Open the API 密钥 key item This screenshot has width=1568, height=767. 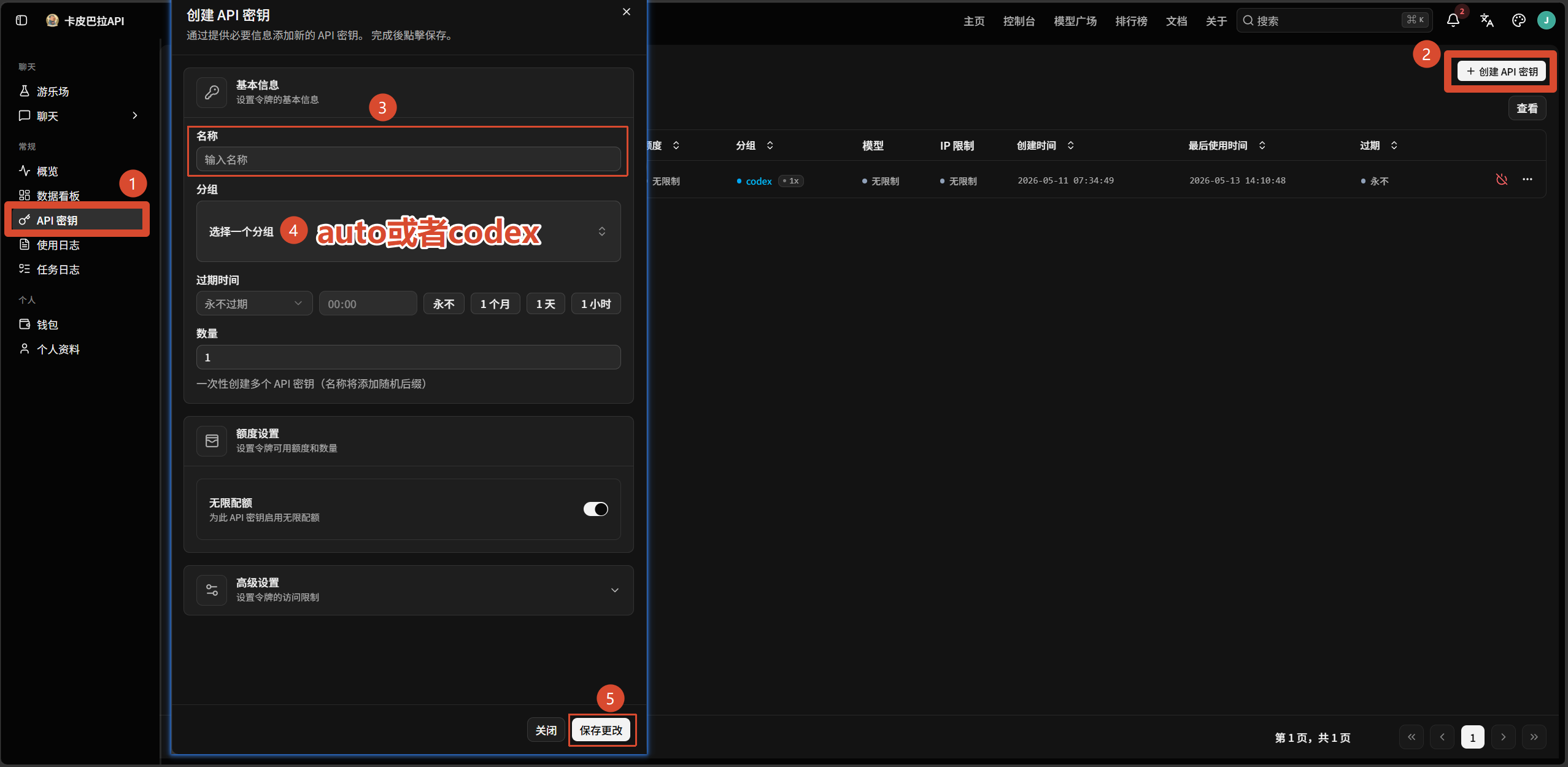pos(77,220)
